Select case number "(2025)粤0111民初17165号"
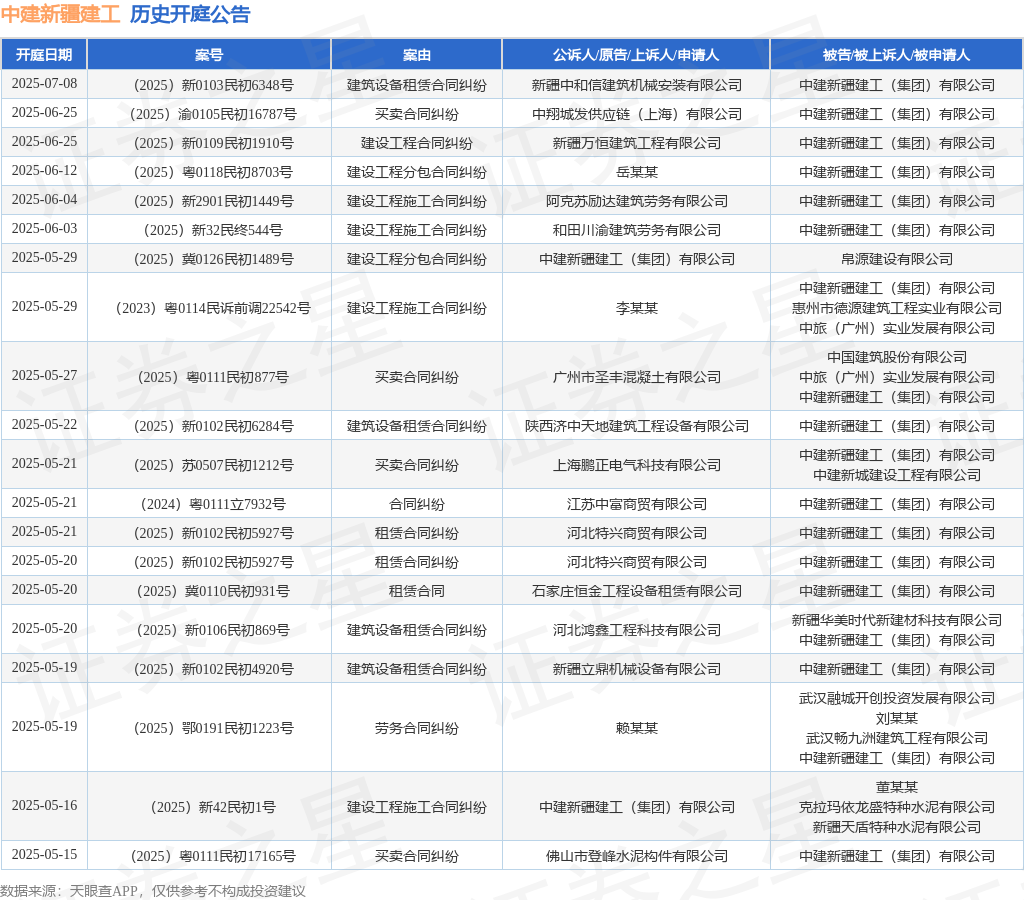Screen dimensions: 1024x900 click(209, 856)
